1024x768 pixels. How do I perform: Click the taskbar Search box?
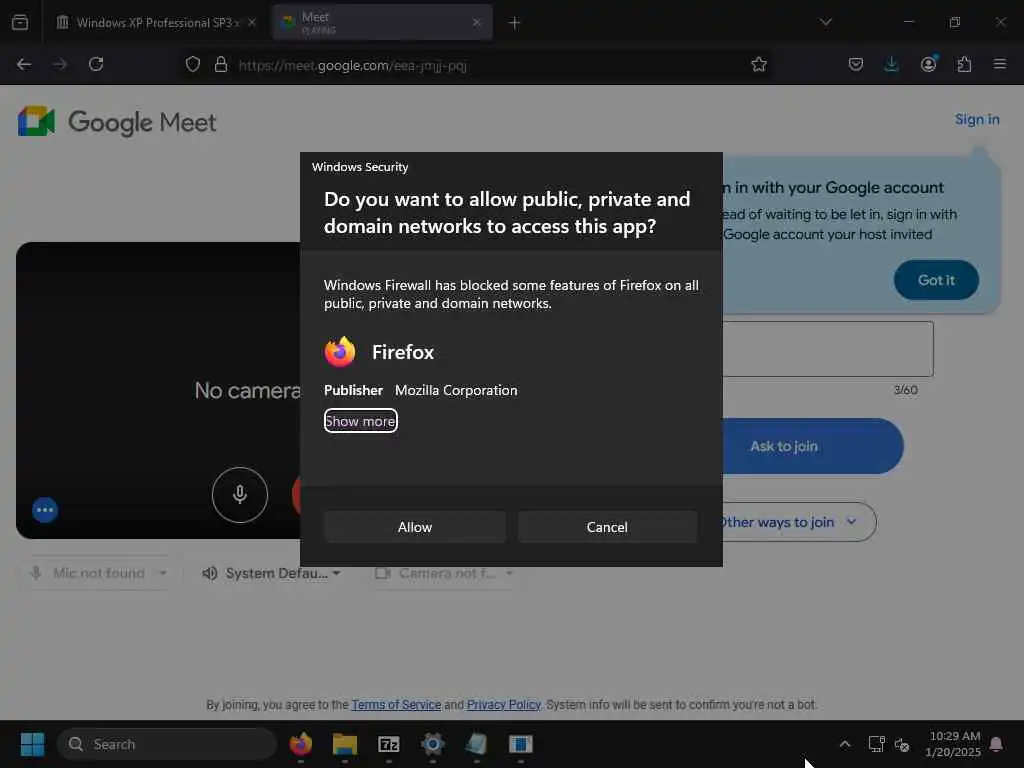(x=167, y=744)
